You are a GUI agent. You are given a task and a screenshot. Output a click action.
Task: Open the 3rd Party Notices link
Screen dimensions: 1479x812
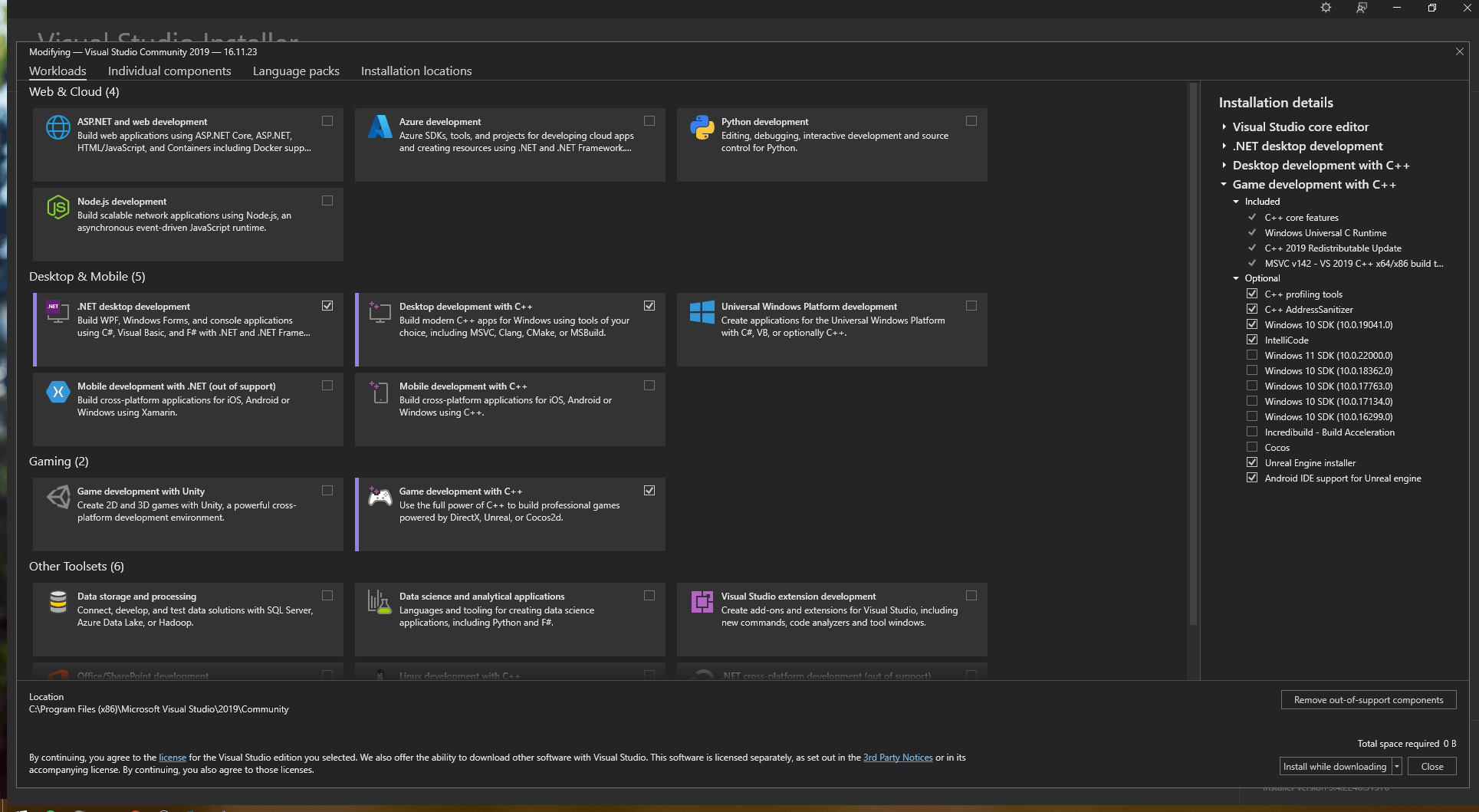tap(898, 758)
